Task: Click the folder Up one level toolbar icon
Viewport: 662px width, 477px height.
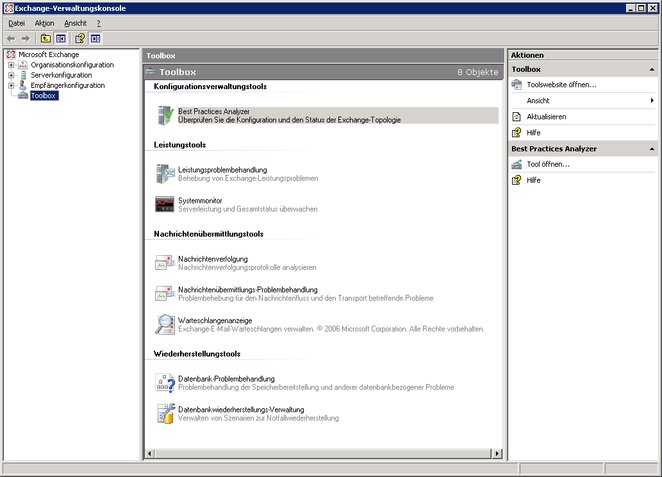Action: tap(46, 39)
